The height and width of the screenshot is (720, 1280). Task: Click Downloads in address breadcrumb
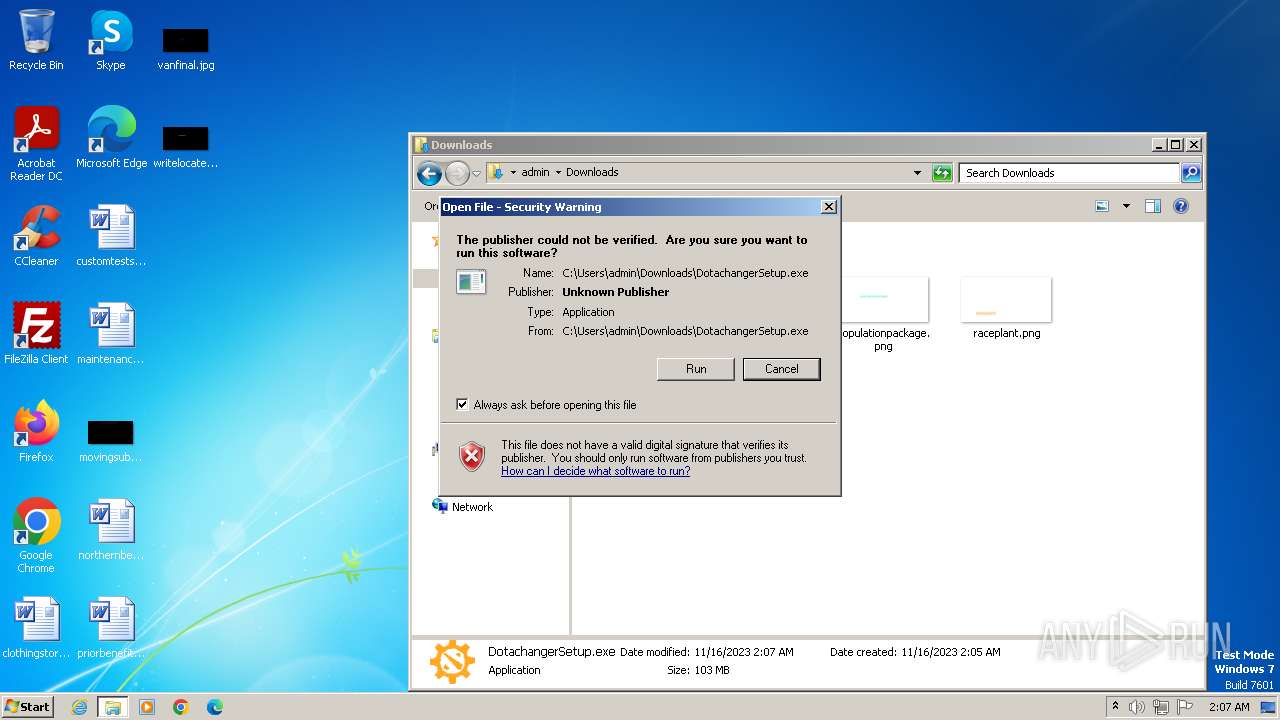click(592, 172)
